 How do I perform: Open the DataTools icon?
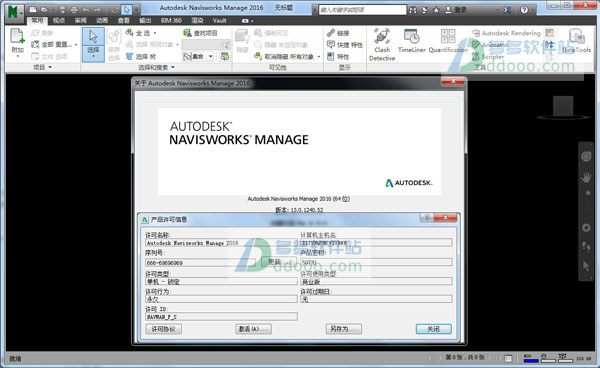point(576,41)
